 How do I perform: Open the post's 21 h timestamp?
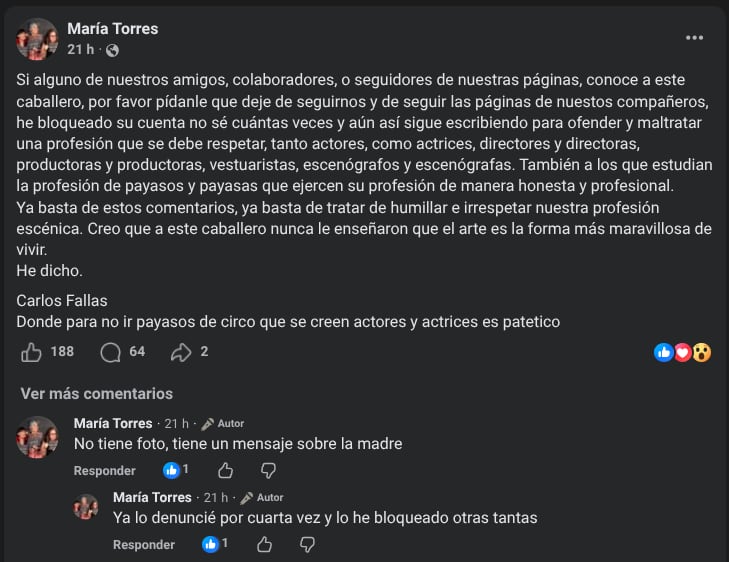click(x=80, y=50)
